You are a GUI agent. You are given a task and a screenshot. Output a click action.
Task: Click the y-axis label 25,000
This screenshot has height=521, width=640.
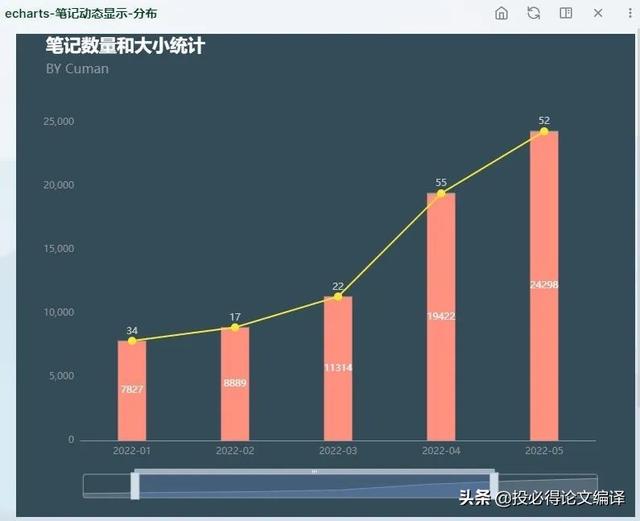(x=59, y=121)
